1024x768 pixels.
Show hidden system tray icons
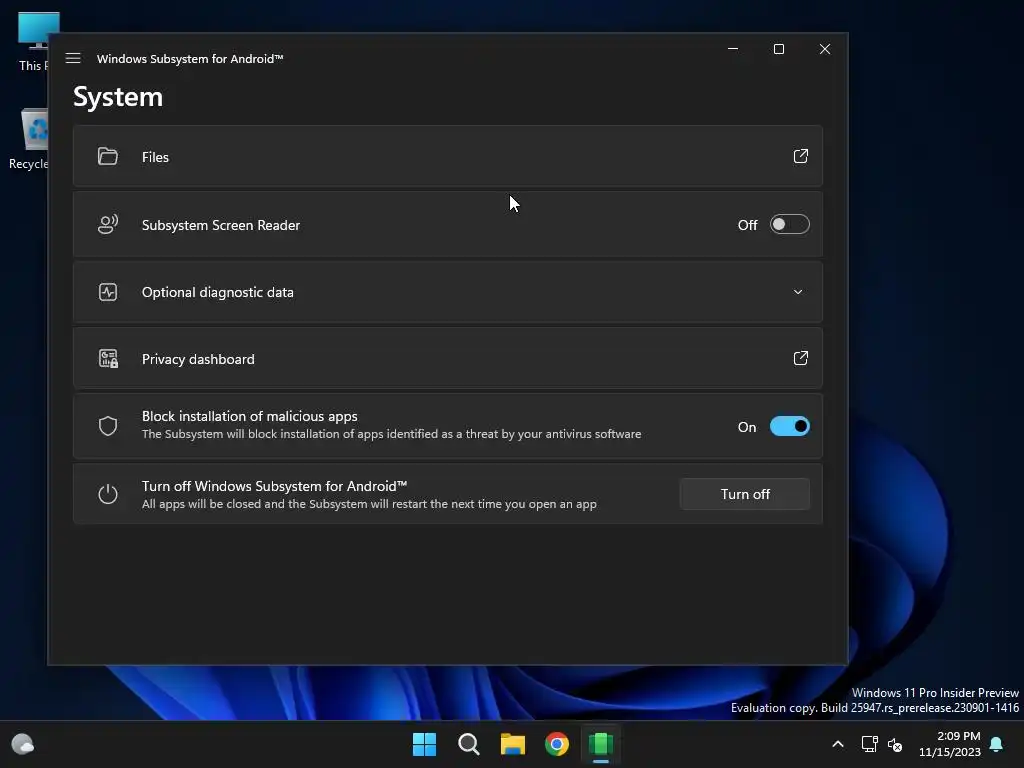[x=838, y=744]
